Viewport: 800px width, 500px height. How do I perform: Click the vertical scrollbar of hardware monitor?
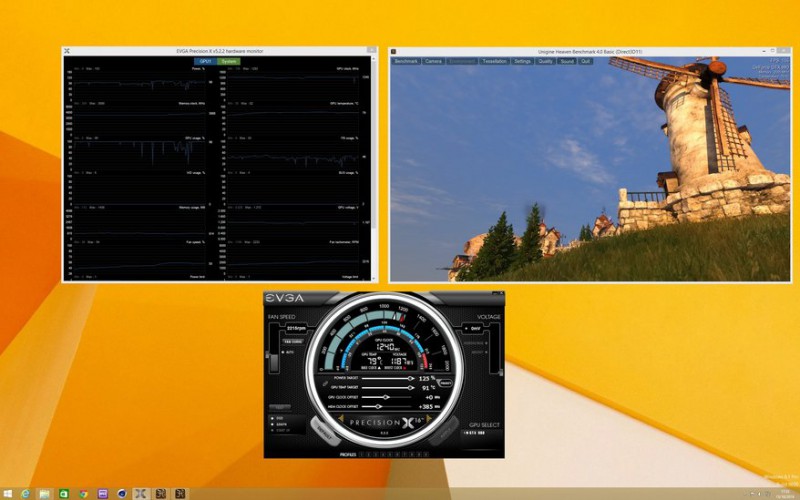[373, 143]
